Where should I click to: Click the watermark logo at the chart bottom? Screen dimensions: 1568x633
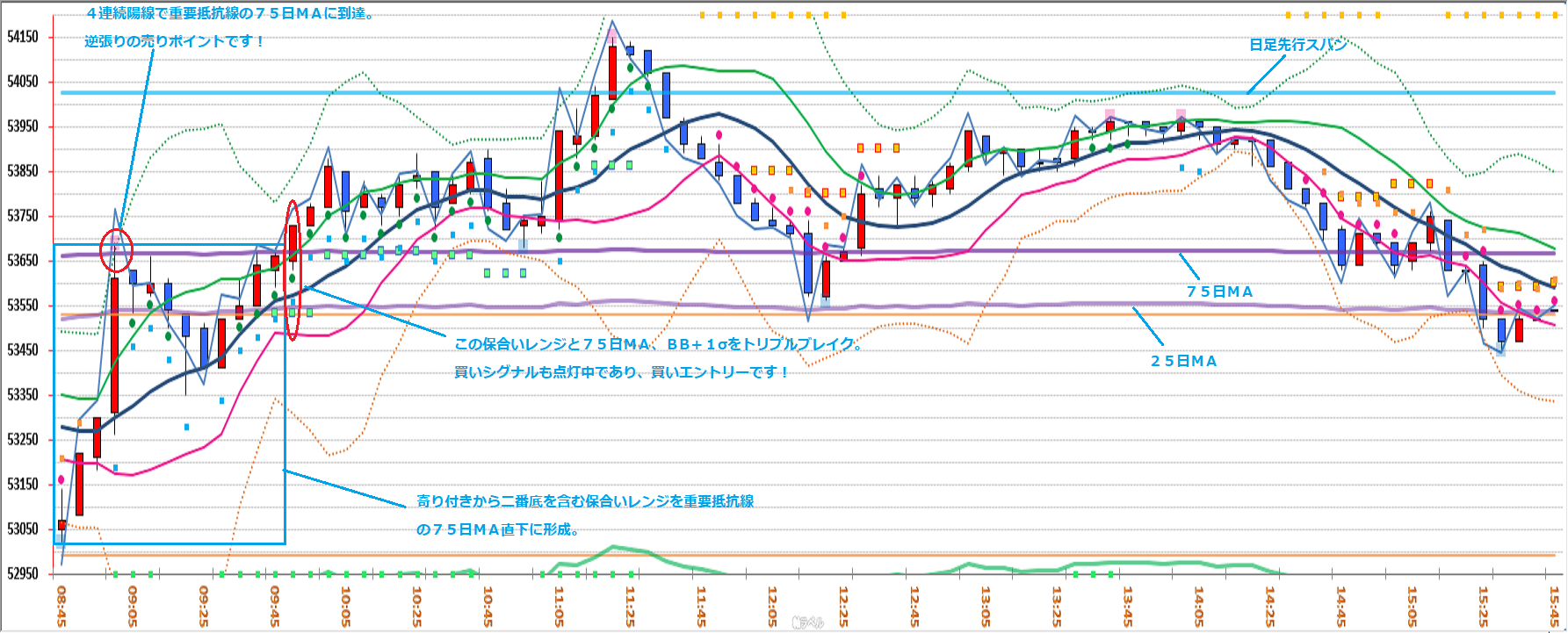807,622
